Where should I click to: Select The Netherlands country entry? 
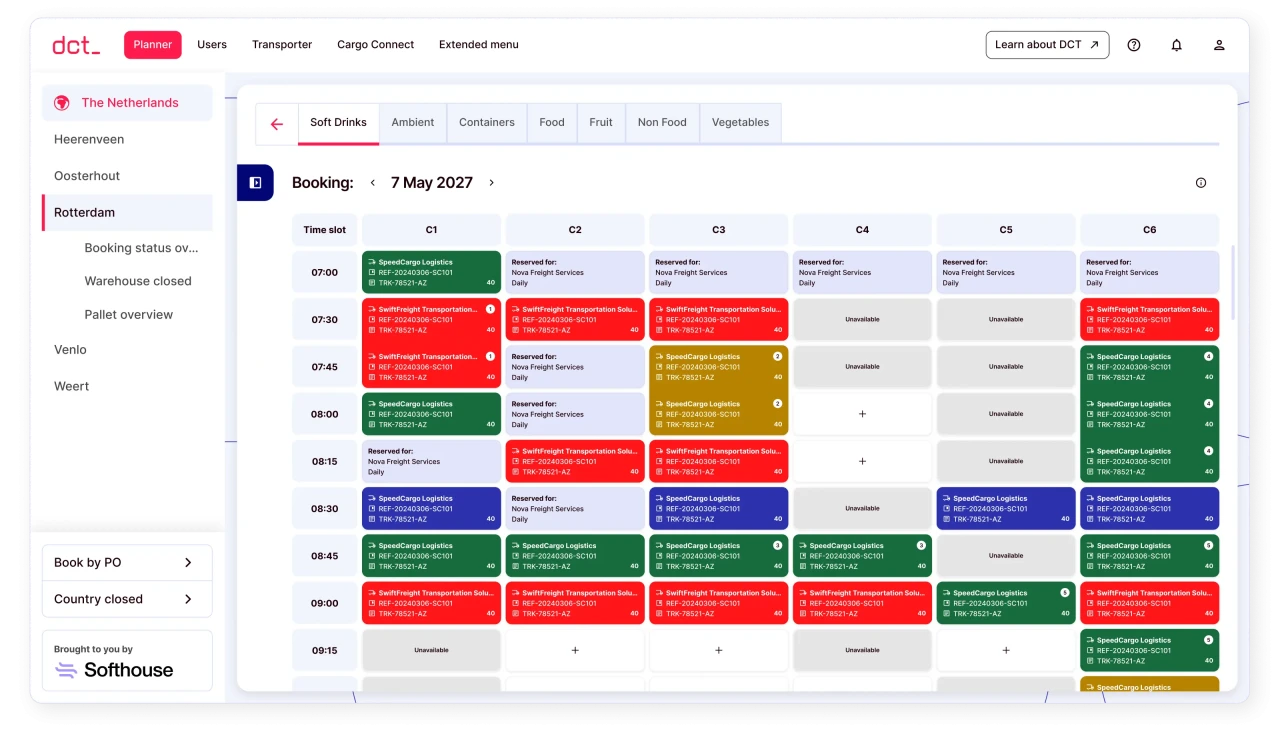(x=128, y=103)
